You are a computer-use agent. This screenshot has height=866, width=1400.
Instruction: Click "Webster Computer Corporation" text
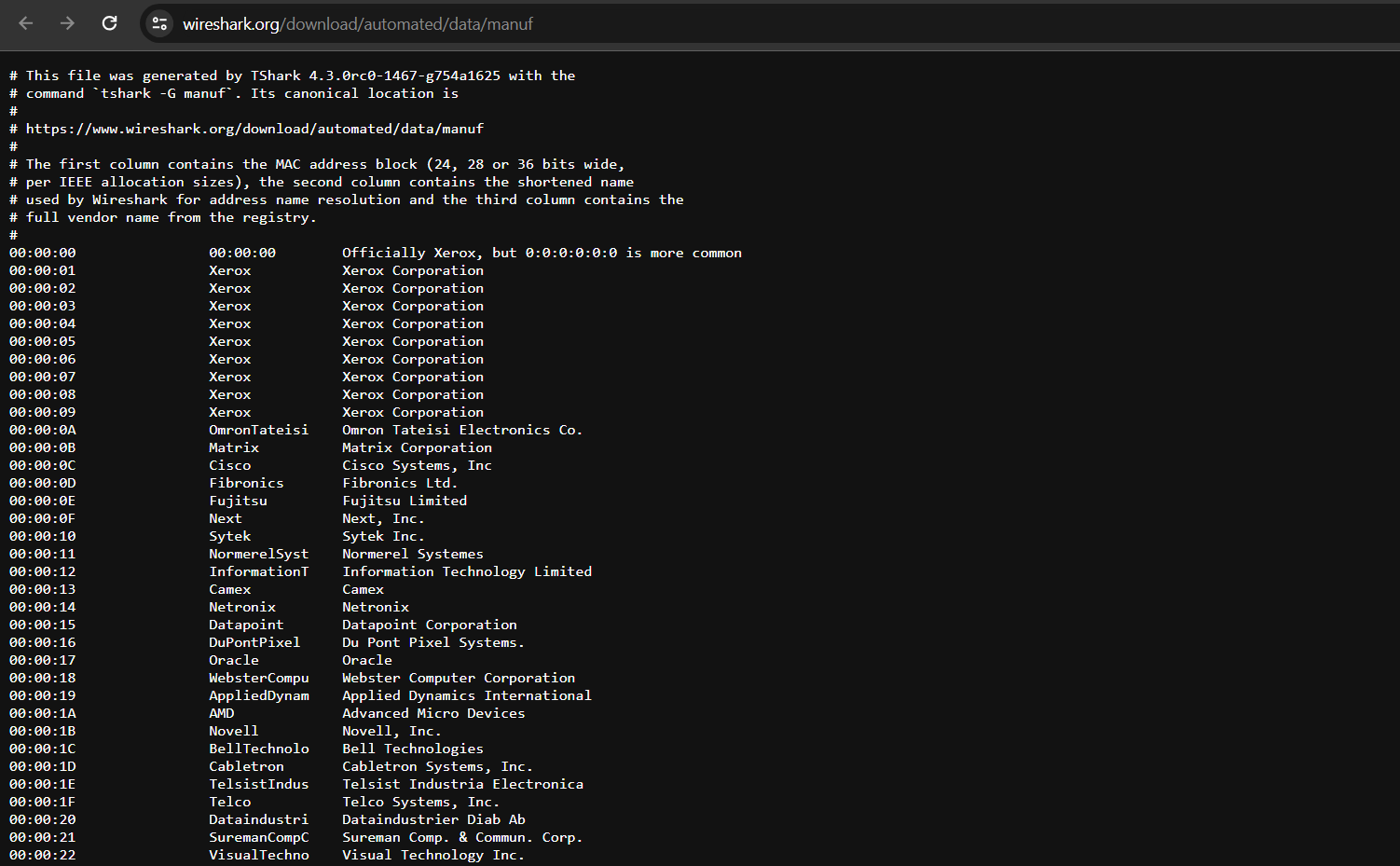(459, 678)
